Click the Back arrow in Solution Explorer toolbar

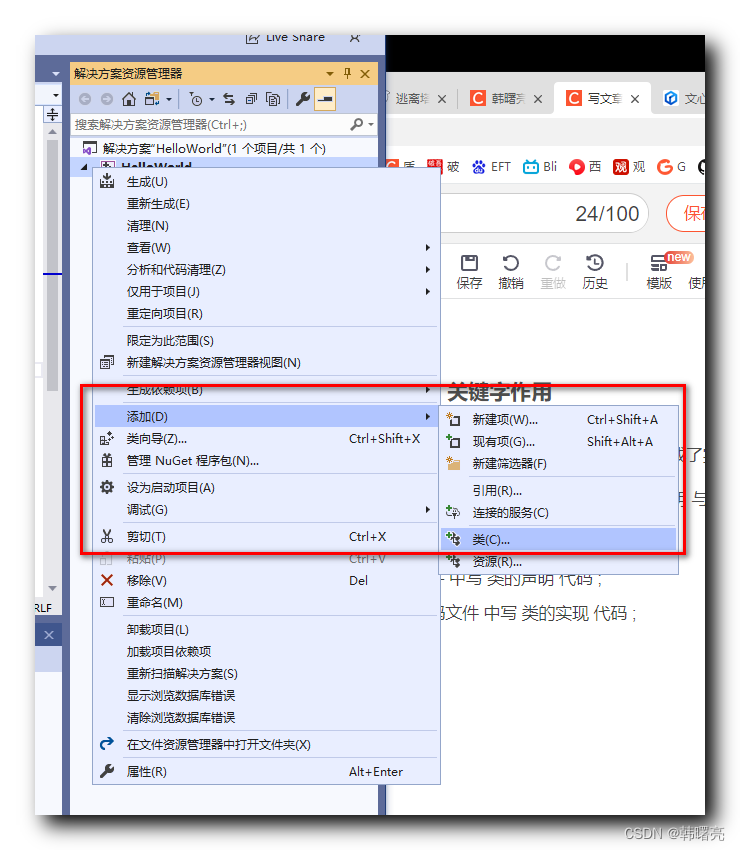(85, 99)
